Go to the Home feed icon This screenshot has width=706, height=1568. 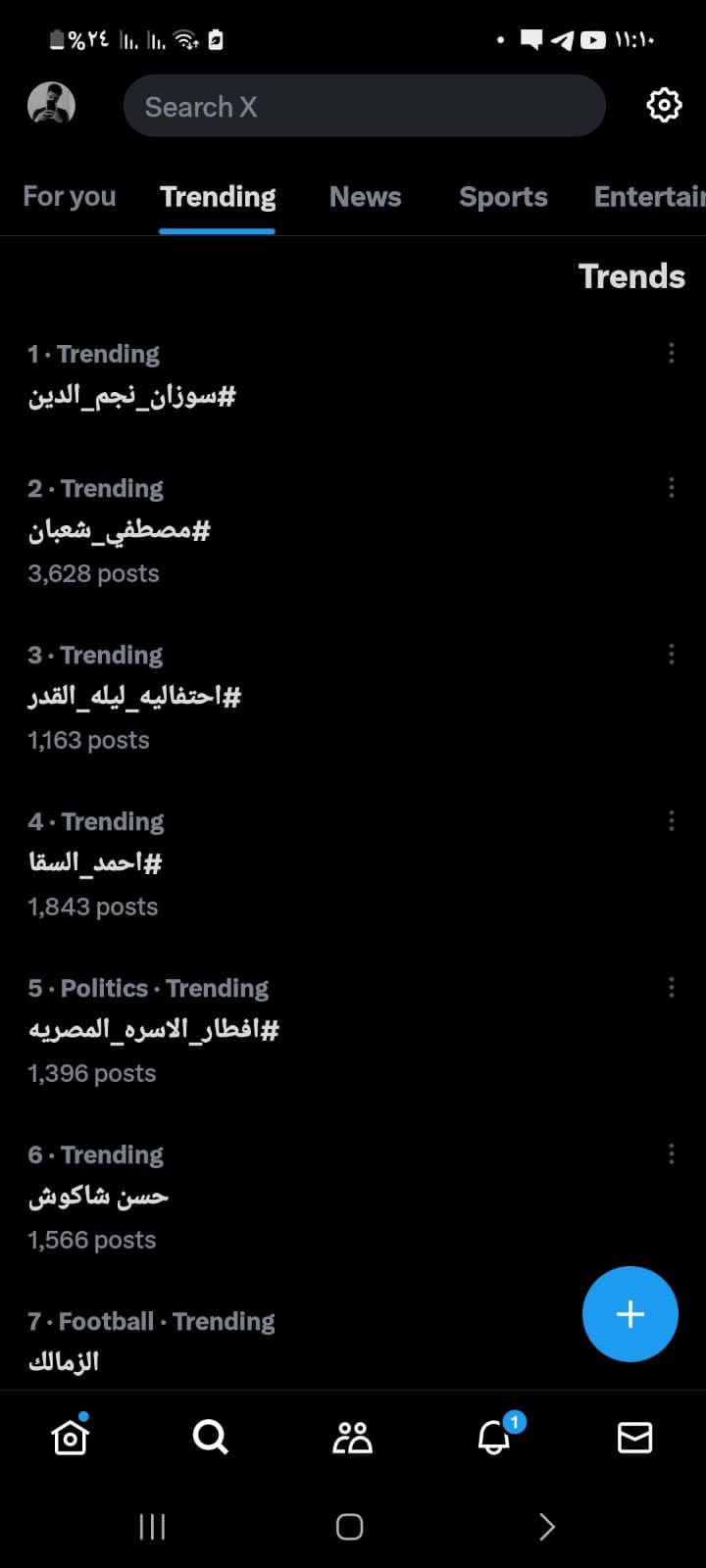click(70, 1438)
